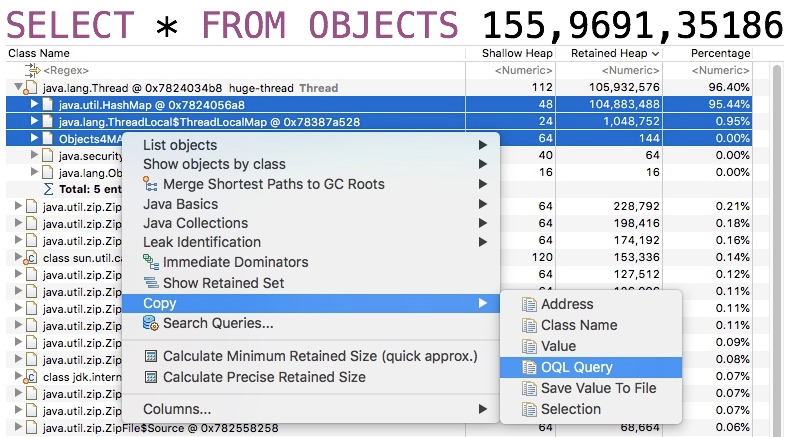Viewport: 791px width, 437px height.
Task: Expand the java.lang.Ob row
Action: (34, 172)
